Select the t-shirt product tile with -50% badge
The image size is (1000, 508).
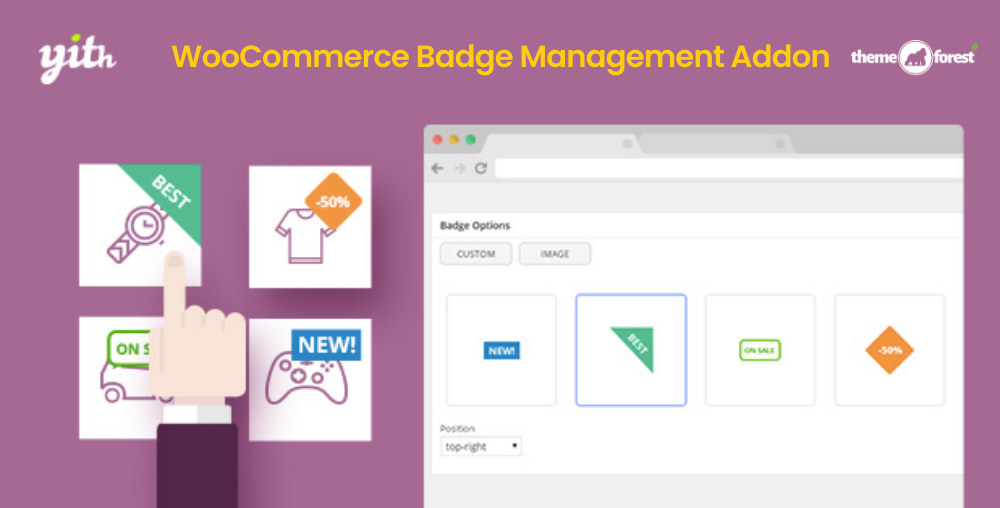[x=310, y=226]
